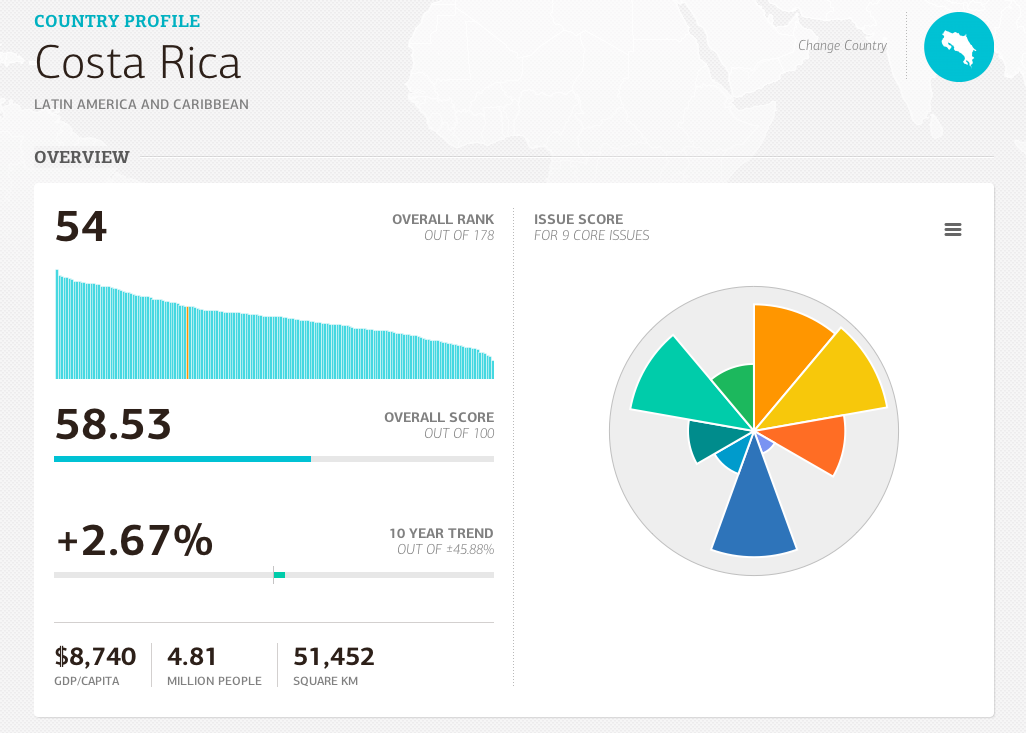Open the chart hamburger menu

[952, 230]
